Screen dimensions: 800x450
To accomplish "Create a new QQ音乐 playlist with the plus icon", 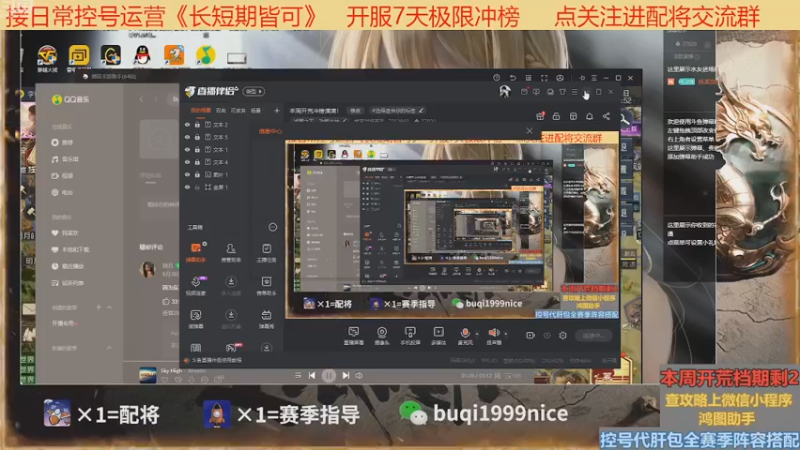I will coord(98,307).
